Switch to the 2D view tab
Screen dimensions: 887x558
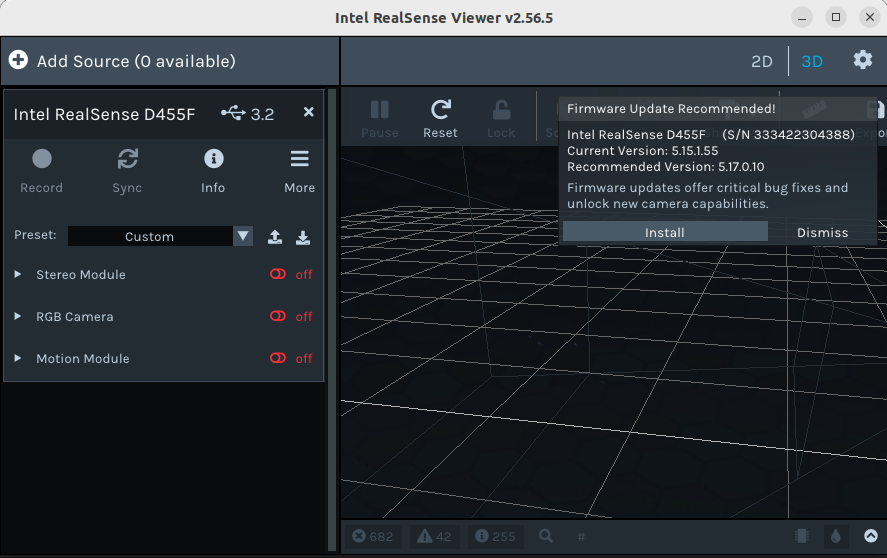(762, 61)
